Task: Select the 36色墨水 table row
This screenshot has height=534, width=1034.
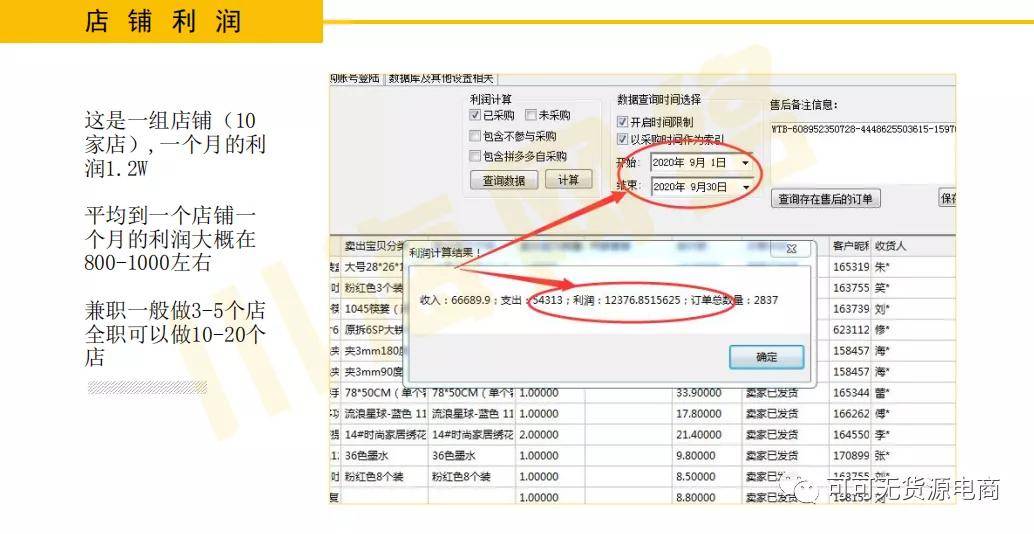Action: [x=642, y=456]
